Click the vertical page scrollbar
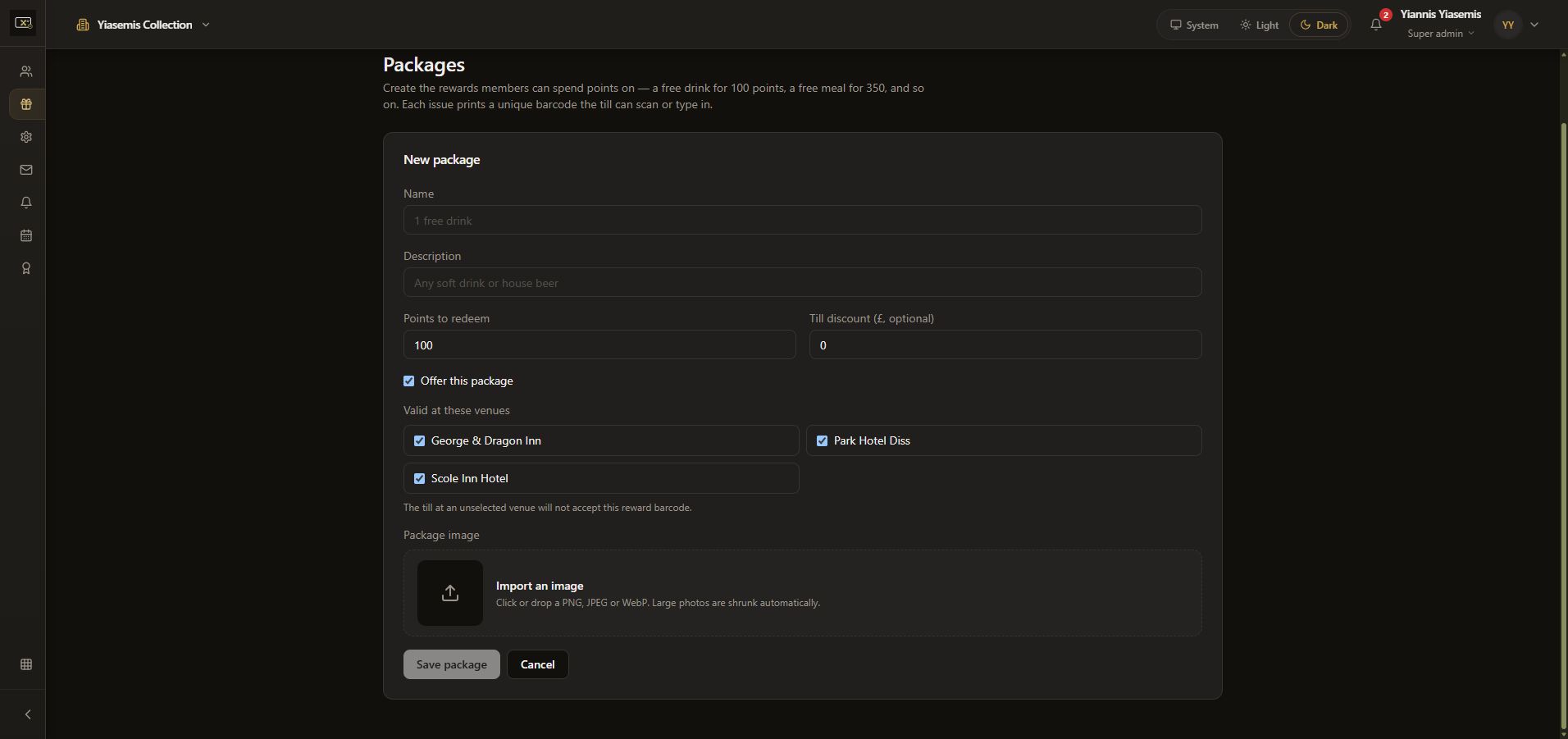This screenshot has height=739, width=1568. tap(1563, 424)
